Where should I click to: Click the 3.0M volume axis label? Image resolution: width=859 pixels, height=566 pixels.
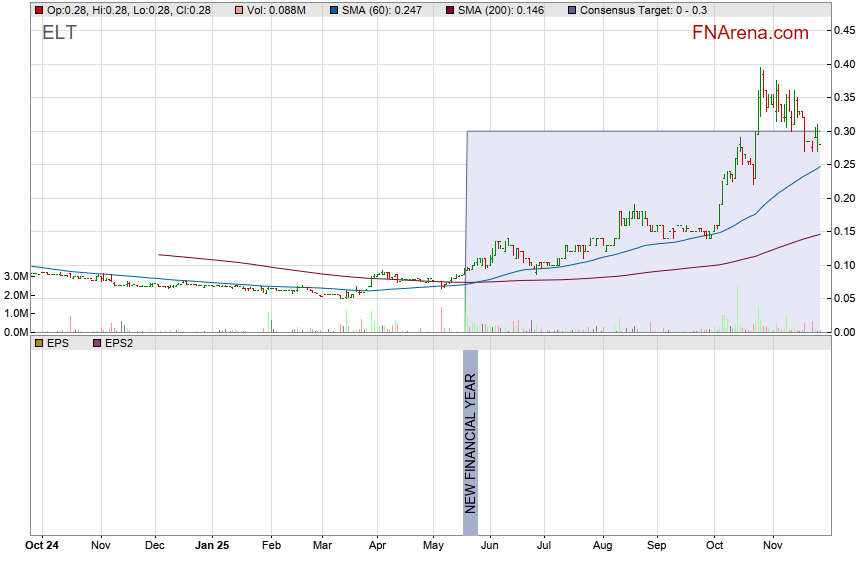15,276
